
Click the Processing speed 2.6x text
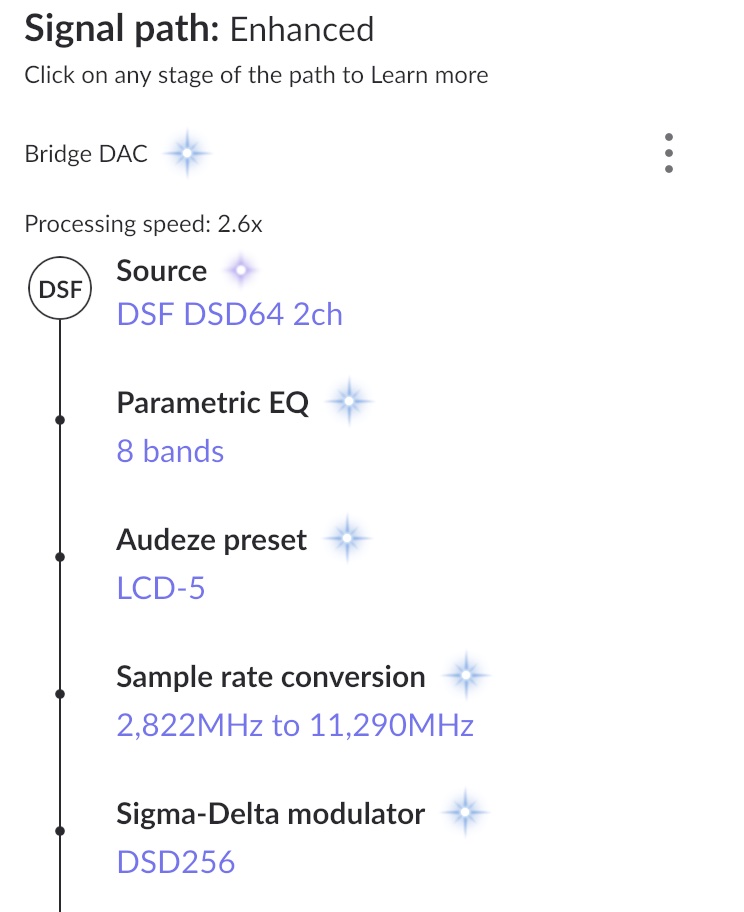143,225
